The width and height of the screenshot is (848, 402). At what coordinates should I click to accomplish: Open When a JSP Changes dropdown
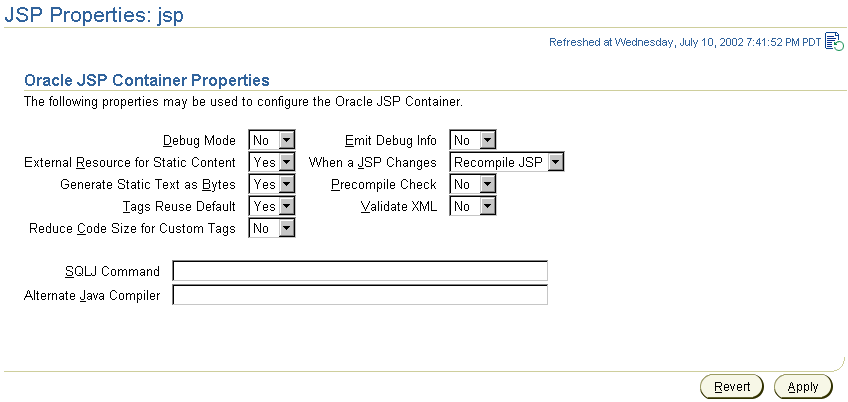click(507, 162)
